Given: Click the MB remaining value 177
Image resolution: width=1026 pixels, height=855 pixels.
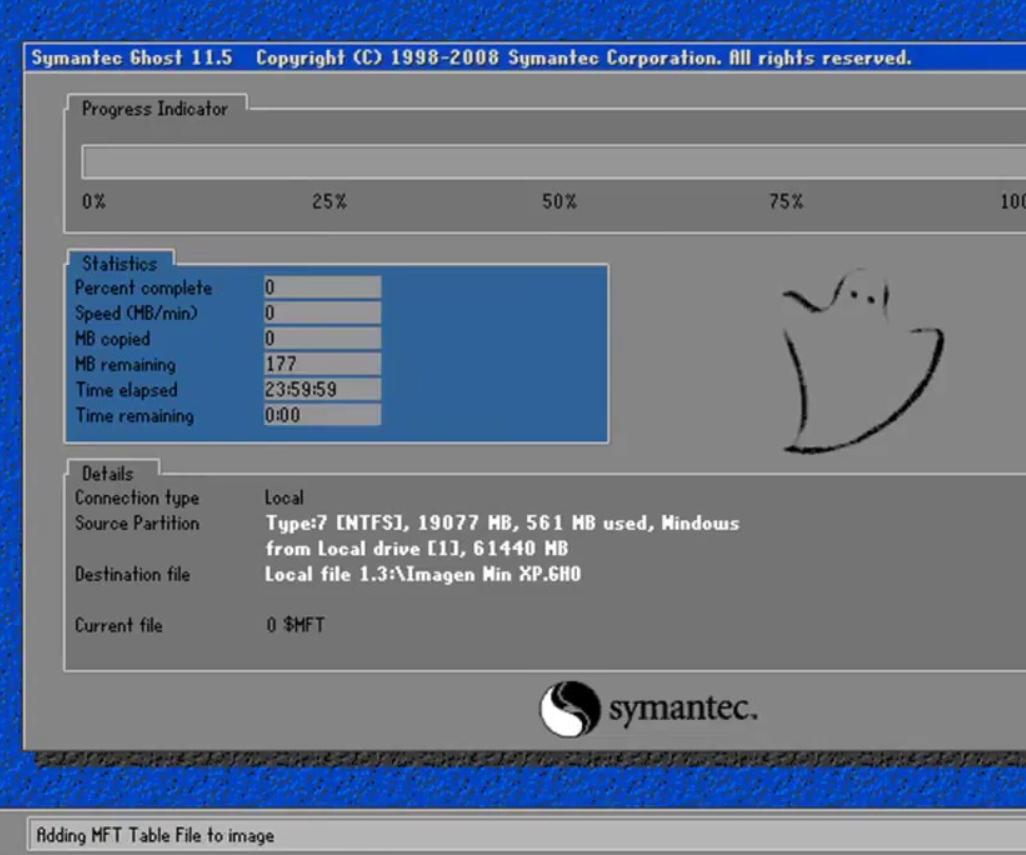Looking at the screenshot, I should (322, 364).
